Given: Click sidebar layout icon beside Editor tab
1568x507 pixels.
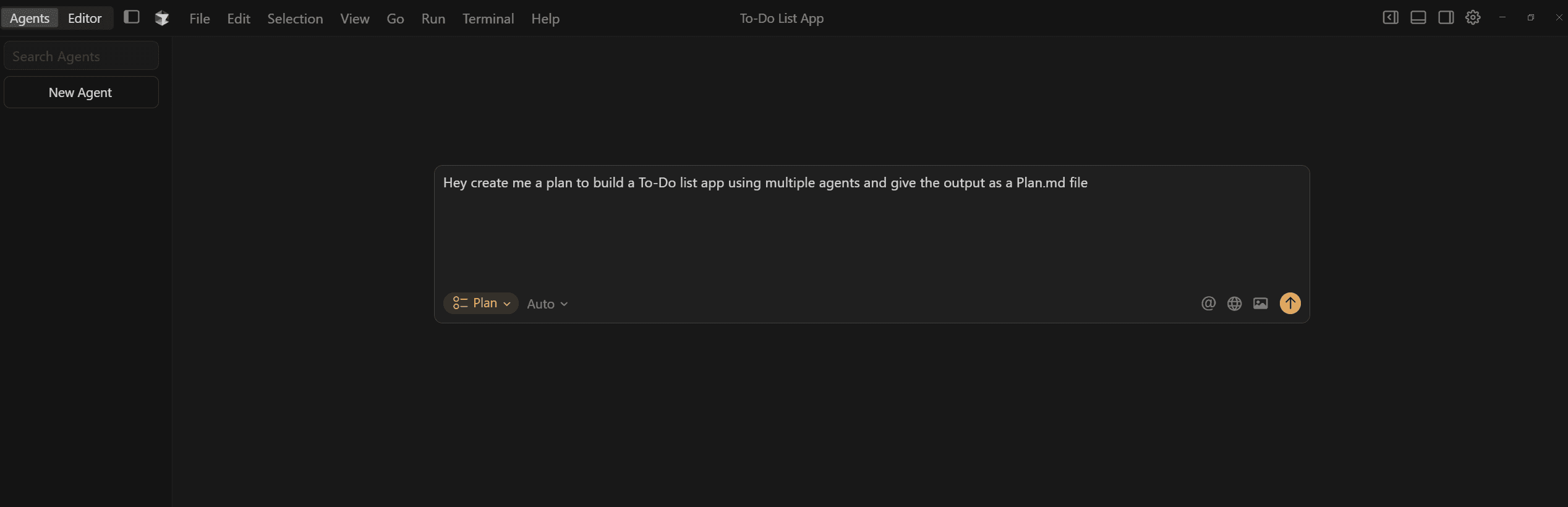Looking at the screenshot, I should (x=131, y=17).
